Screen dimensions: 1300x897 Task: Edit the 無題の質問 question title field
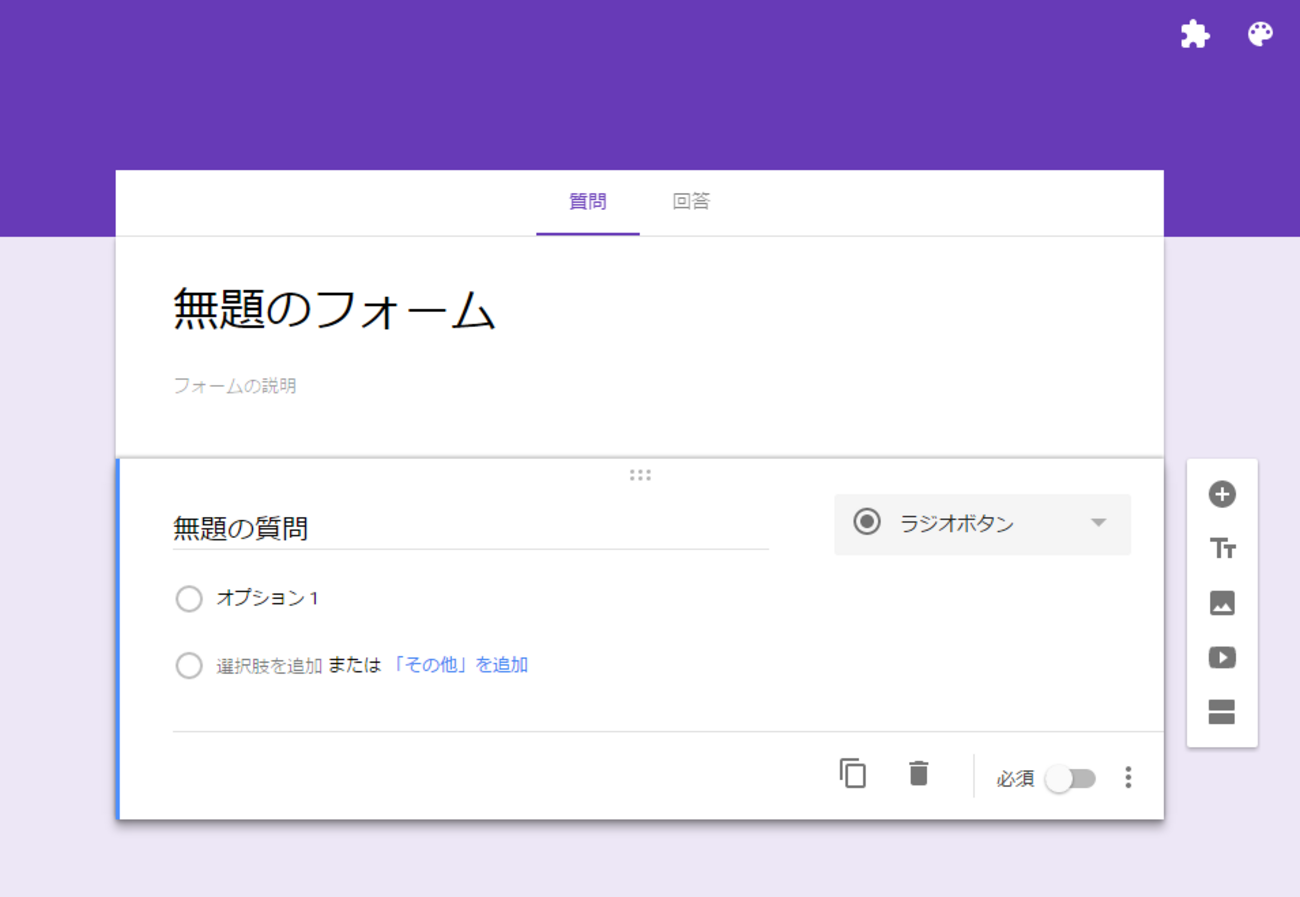(x=471, y=528)
